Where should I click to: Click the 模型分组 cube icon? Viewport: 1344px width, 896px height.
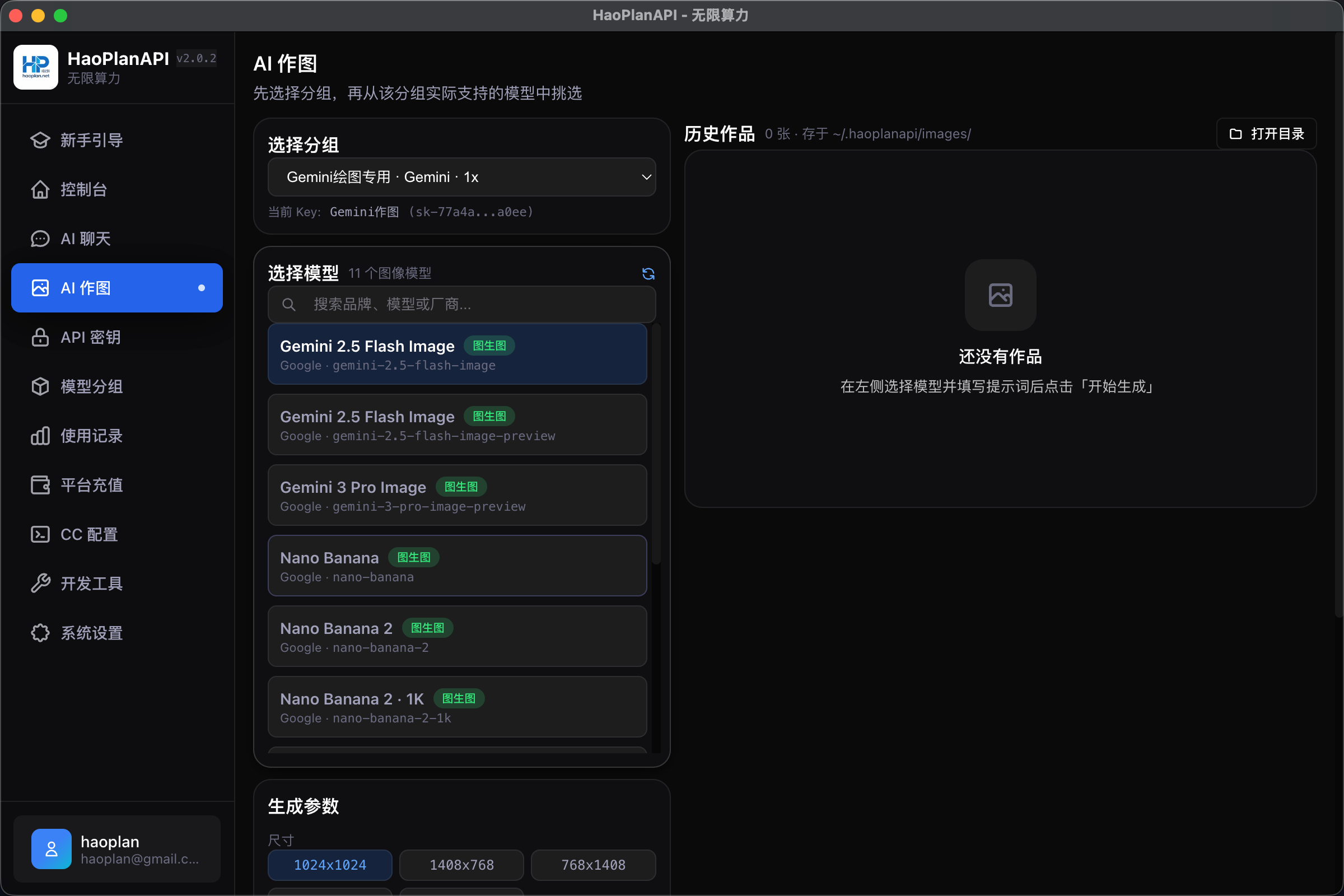coord(40,386)
